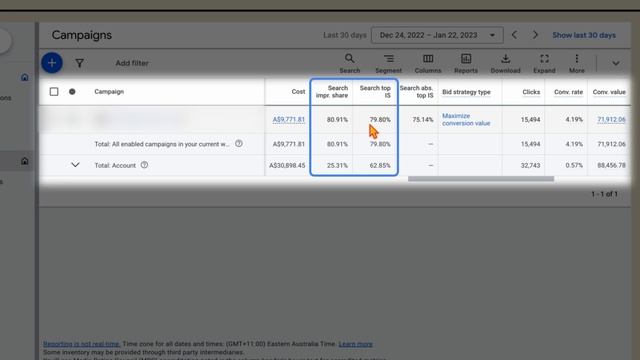
Task: Select the 32,743 account clicks cell
Action: [530, 165]
